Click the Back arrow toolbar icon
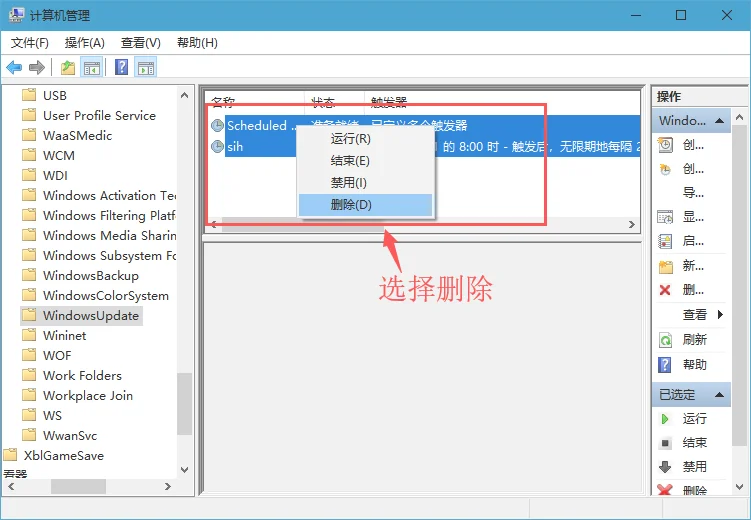Screen dimensions: 751x520 (14, 68)
